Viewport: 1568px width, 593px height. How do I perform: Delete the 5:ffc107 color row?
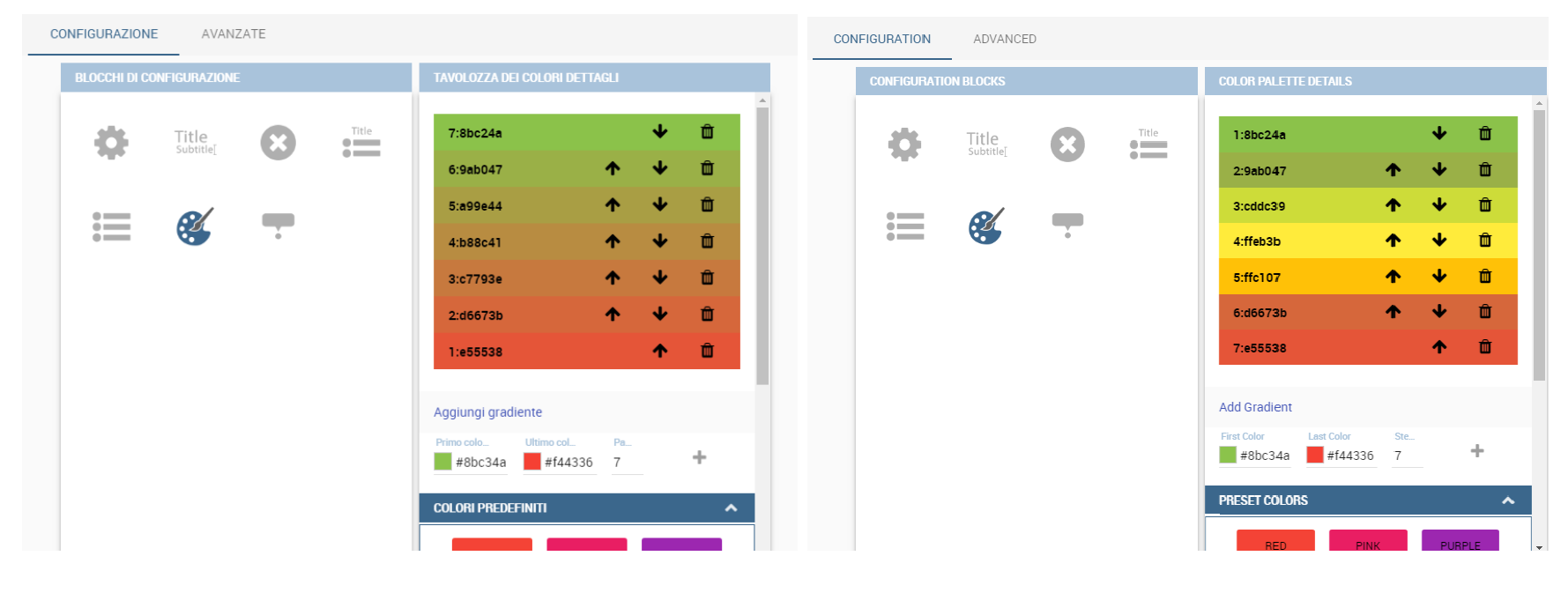pos(1485,277)
